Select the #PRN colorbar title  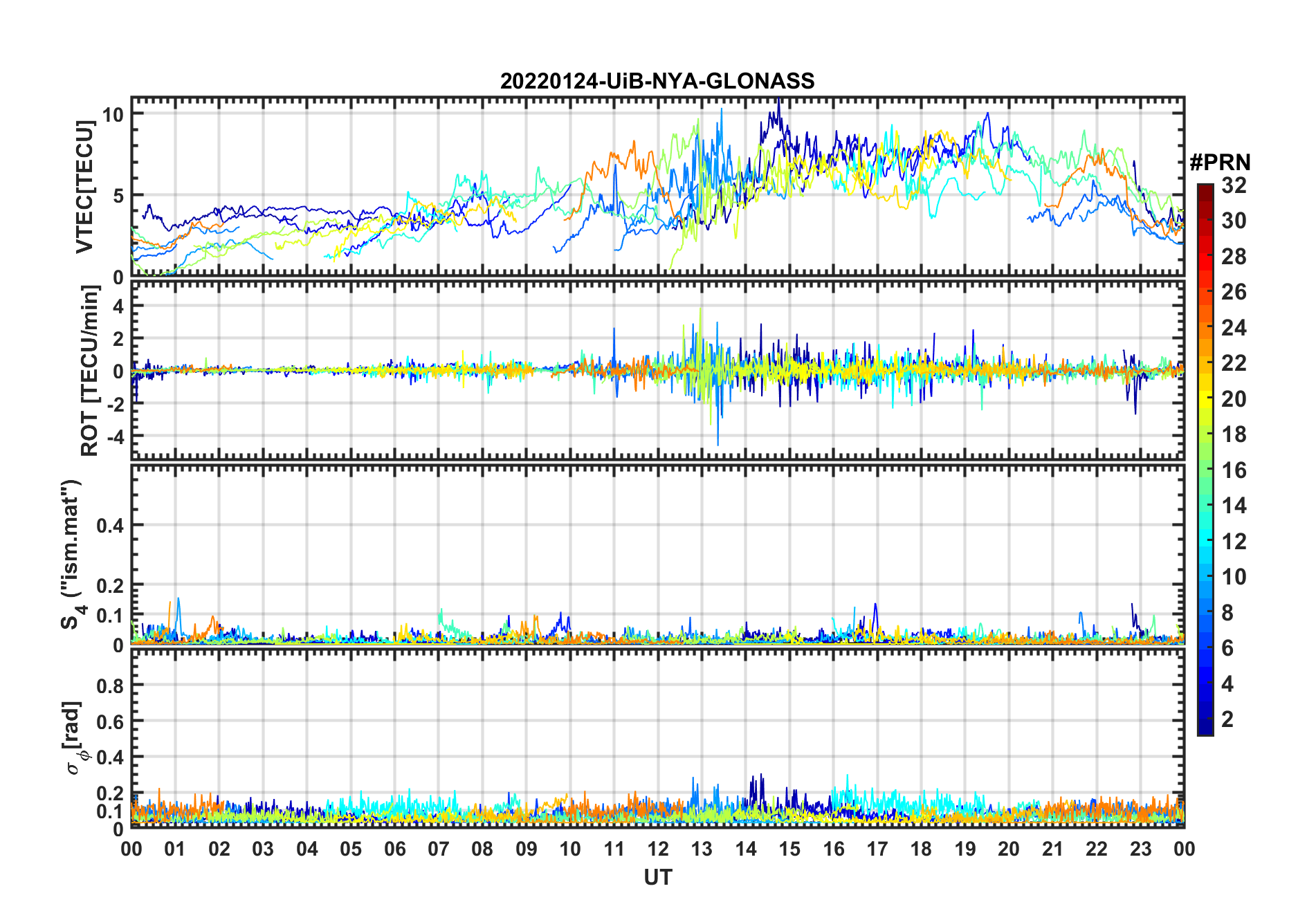(1220, 163)
